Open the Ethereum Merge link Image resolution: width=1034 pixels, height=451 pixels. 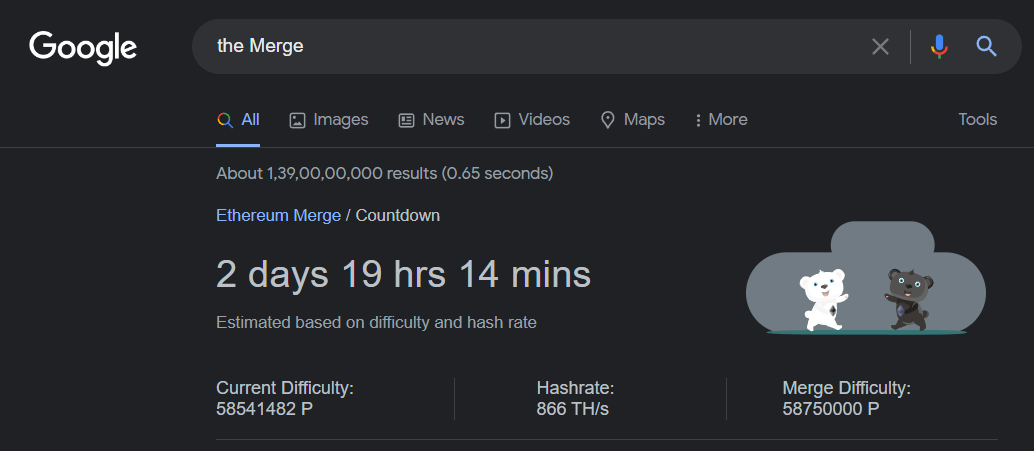278,216
